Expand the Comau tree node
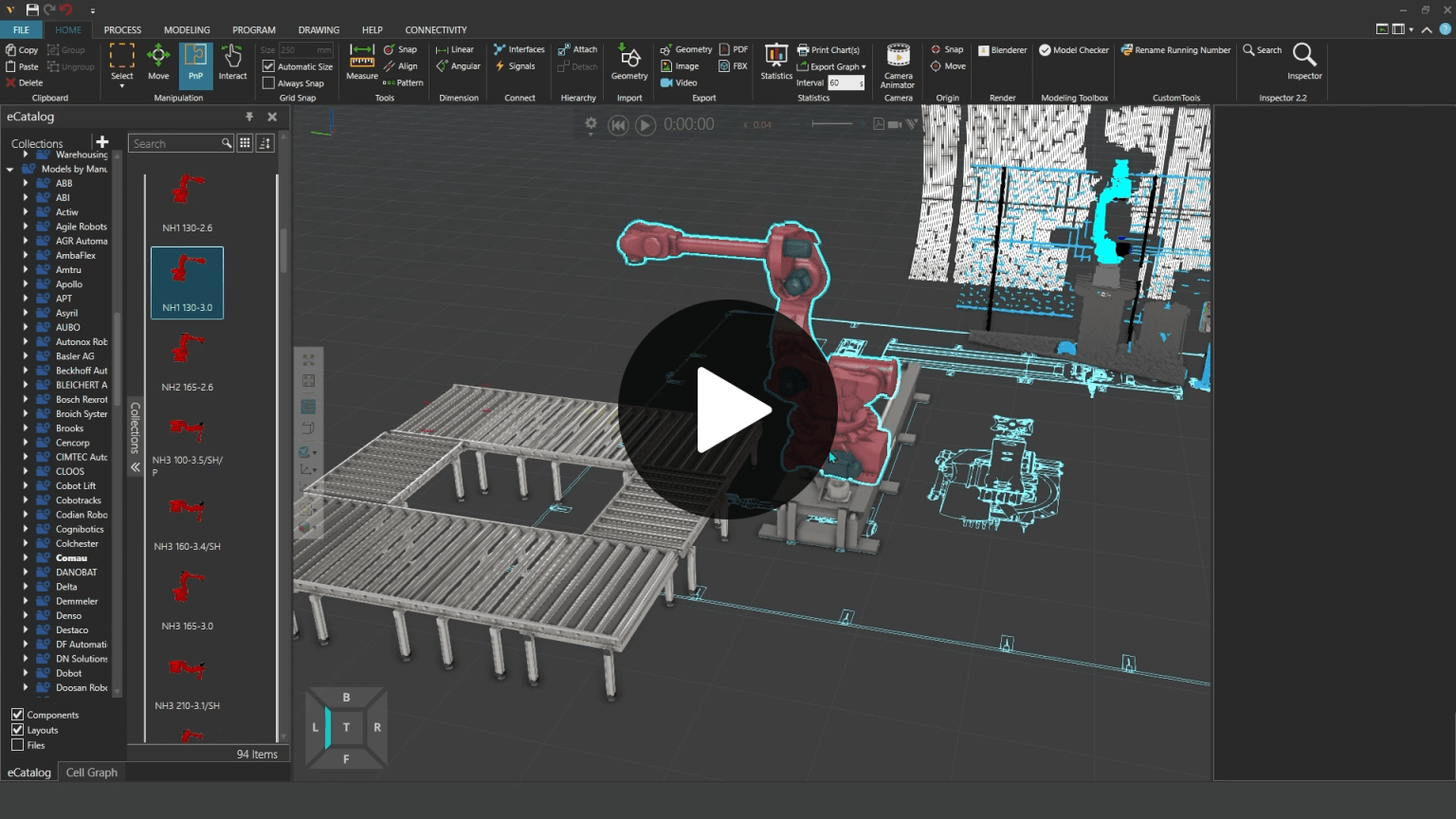This screenshot has height=819, width=1456. point(26,558)
